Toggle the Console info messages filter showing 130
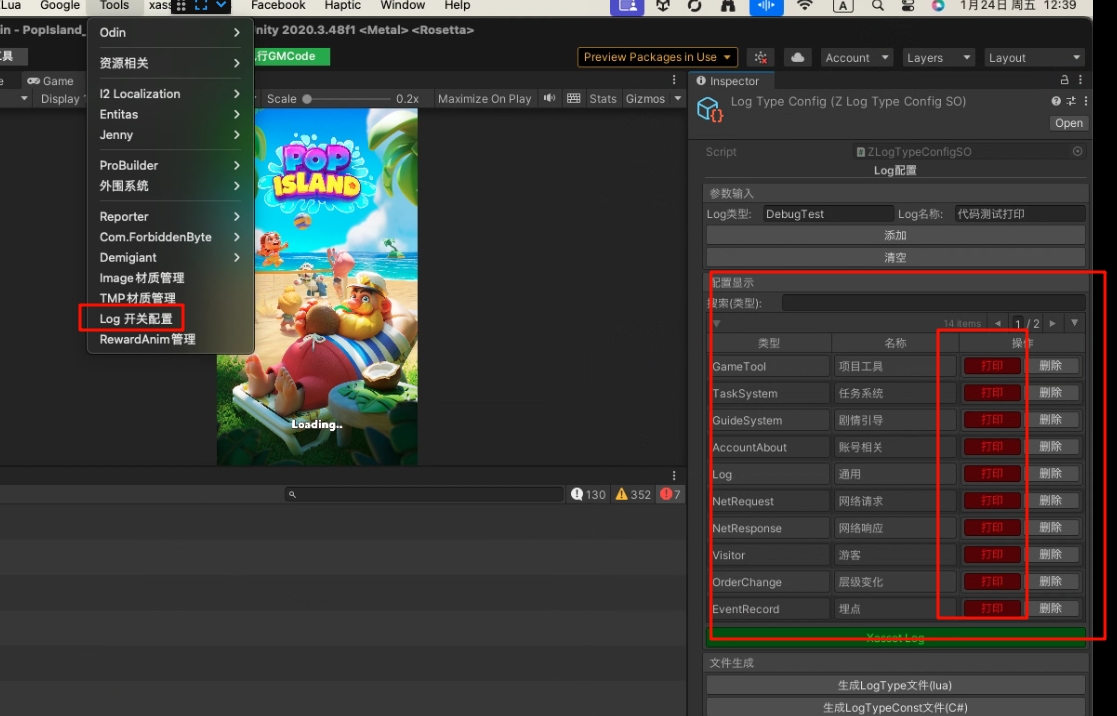This screenshot has width=1117, height=716. coord(588,494)
